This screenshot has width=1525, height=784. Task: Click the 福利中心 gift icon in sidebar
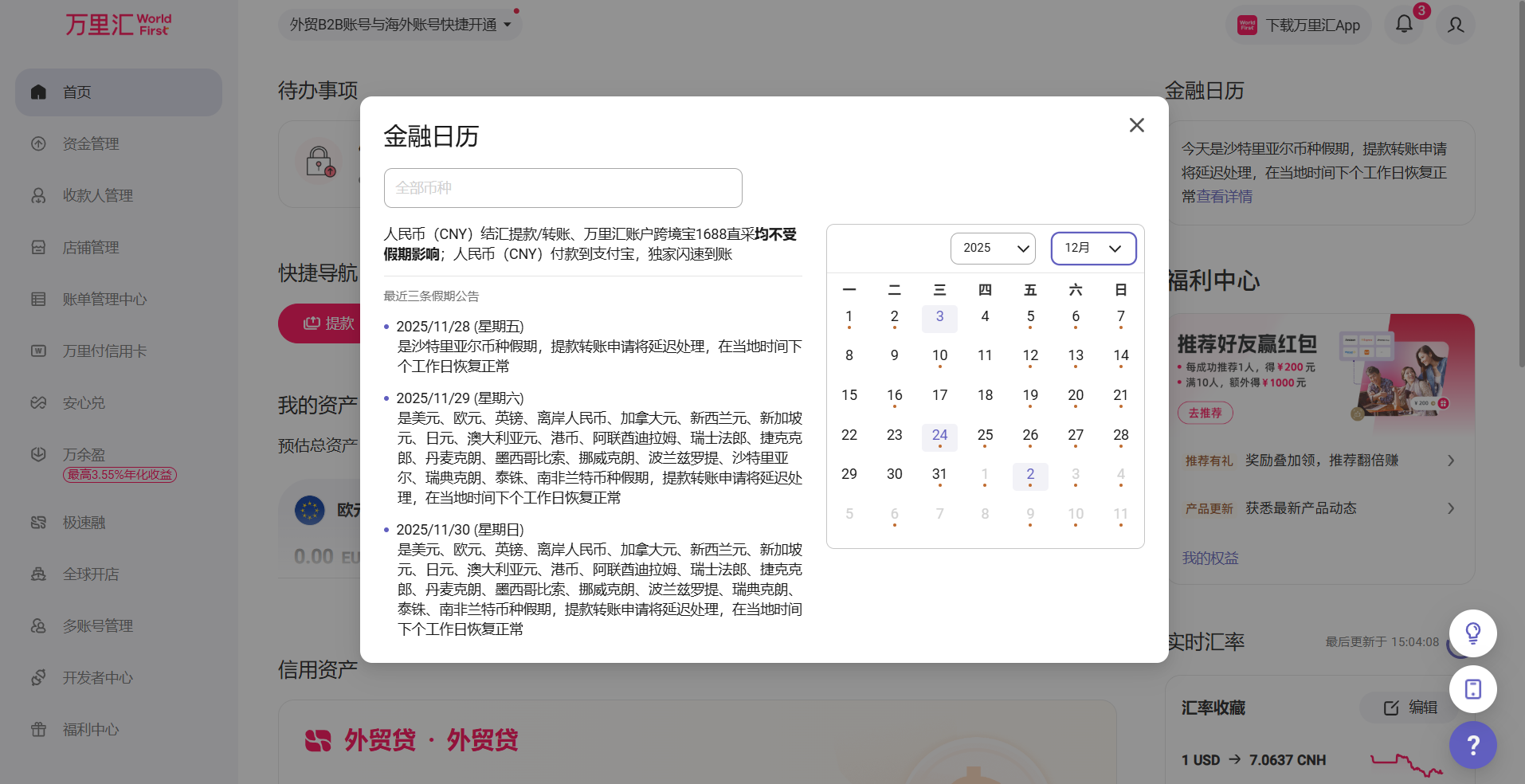(x=38, y=730)
